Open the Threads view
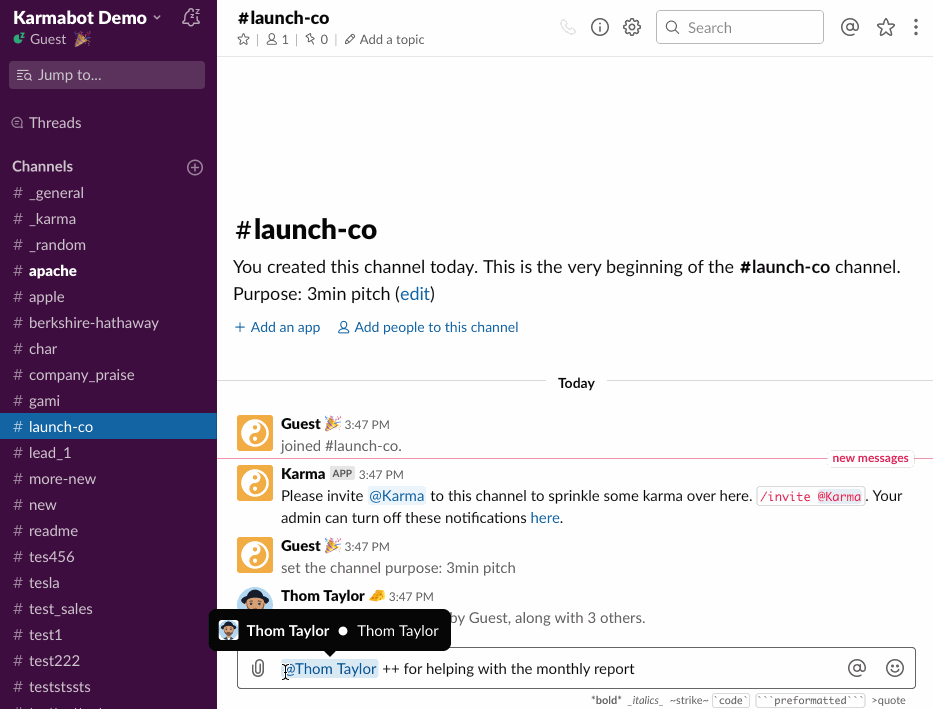 pos(55,122)
